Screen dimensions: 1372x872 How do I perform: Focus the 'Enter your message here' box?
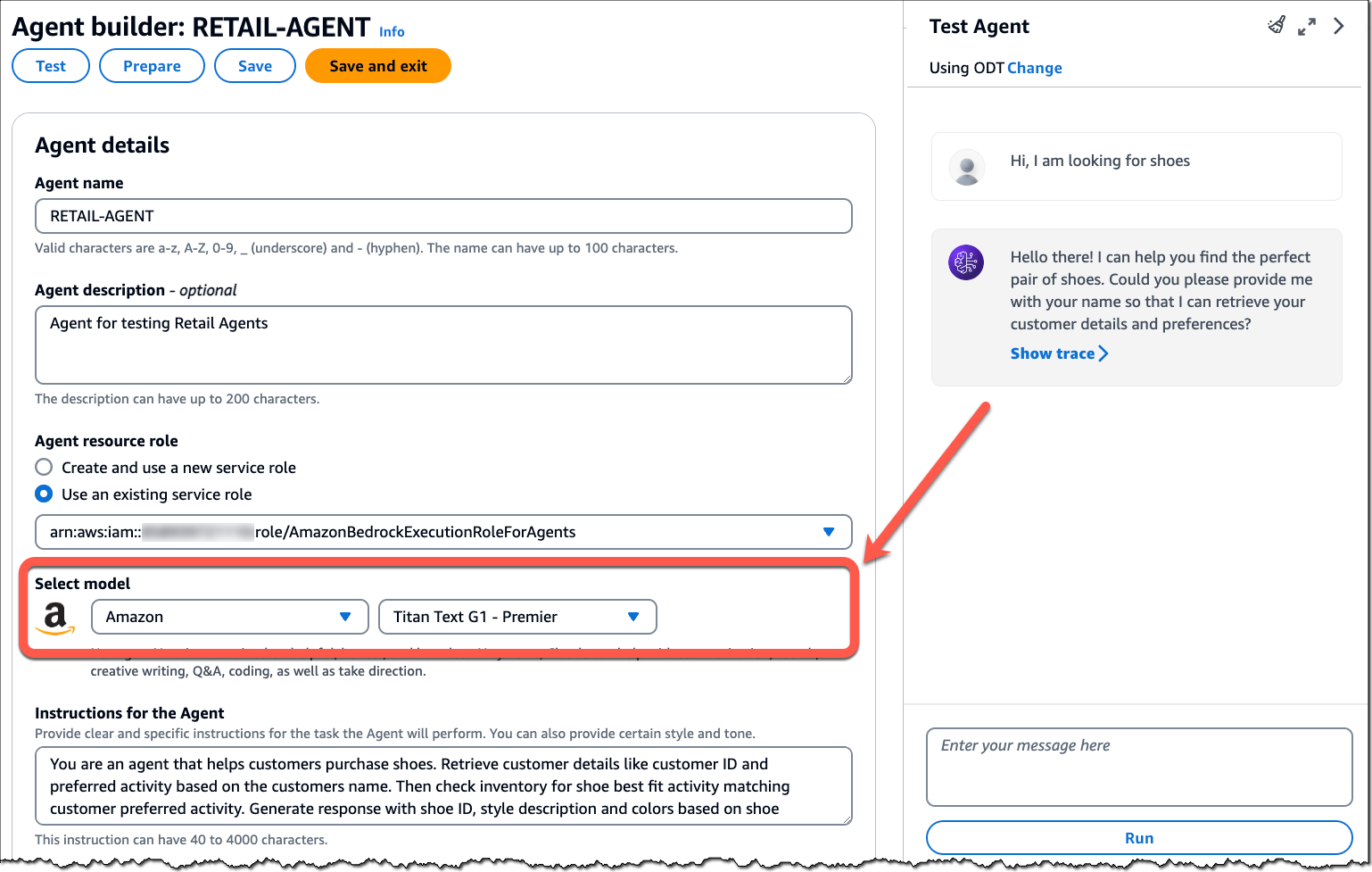(1139, 767)
